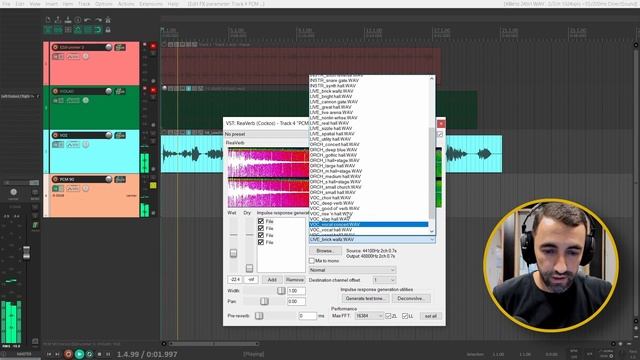The height and width of the screenshot is (360, 640).
Task: Click the Remove button in ReaVerb
Action: point(295,280)
